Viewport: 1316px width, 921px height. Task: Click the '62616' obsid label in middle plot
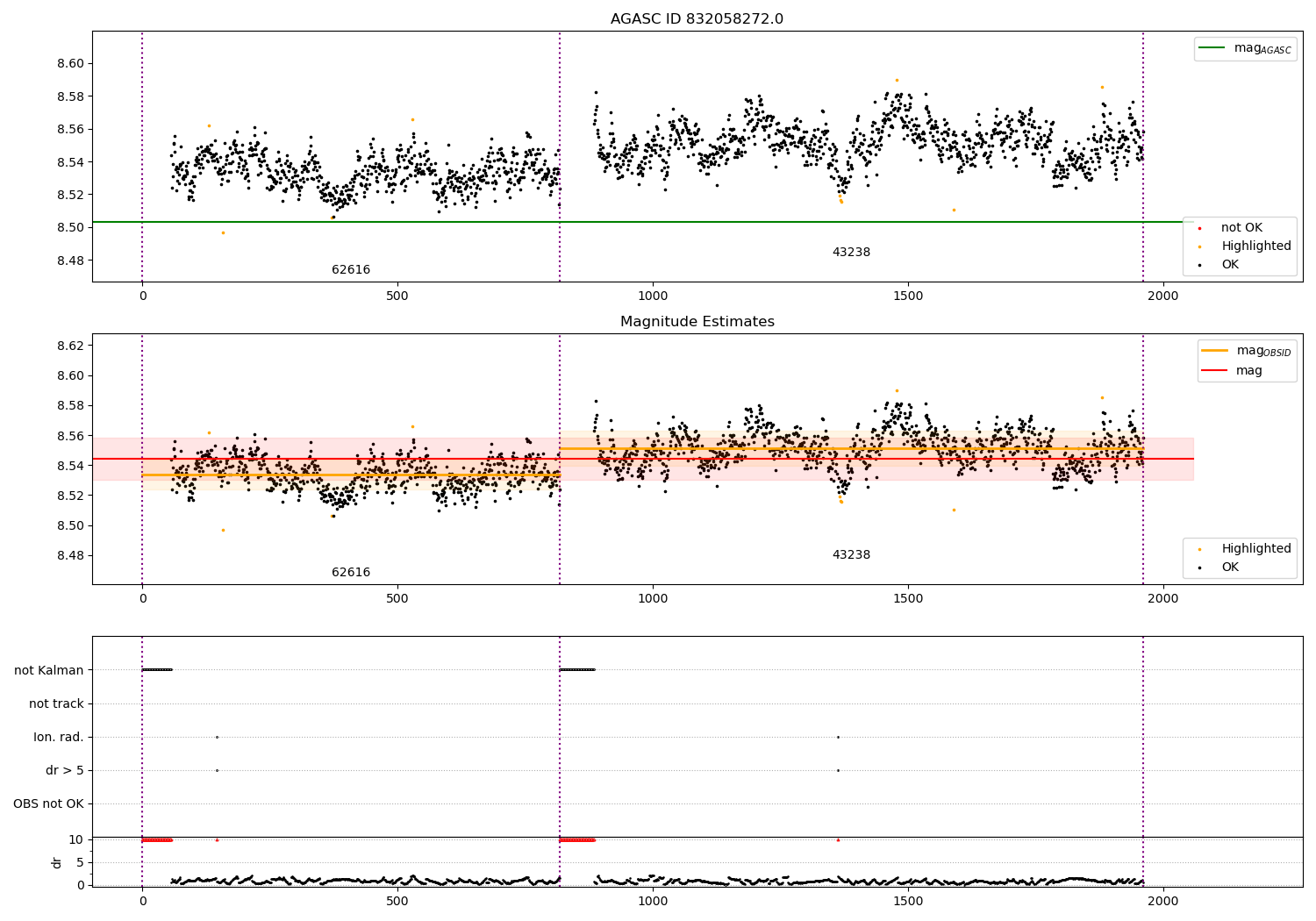coord(351,573)
